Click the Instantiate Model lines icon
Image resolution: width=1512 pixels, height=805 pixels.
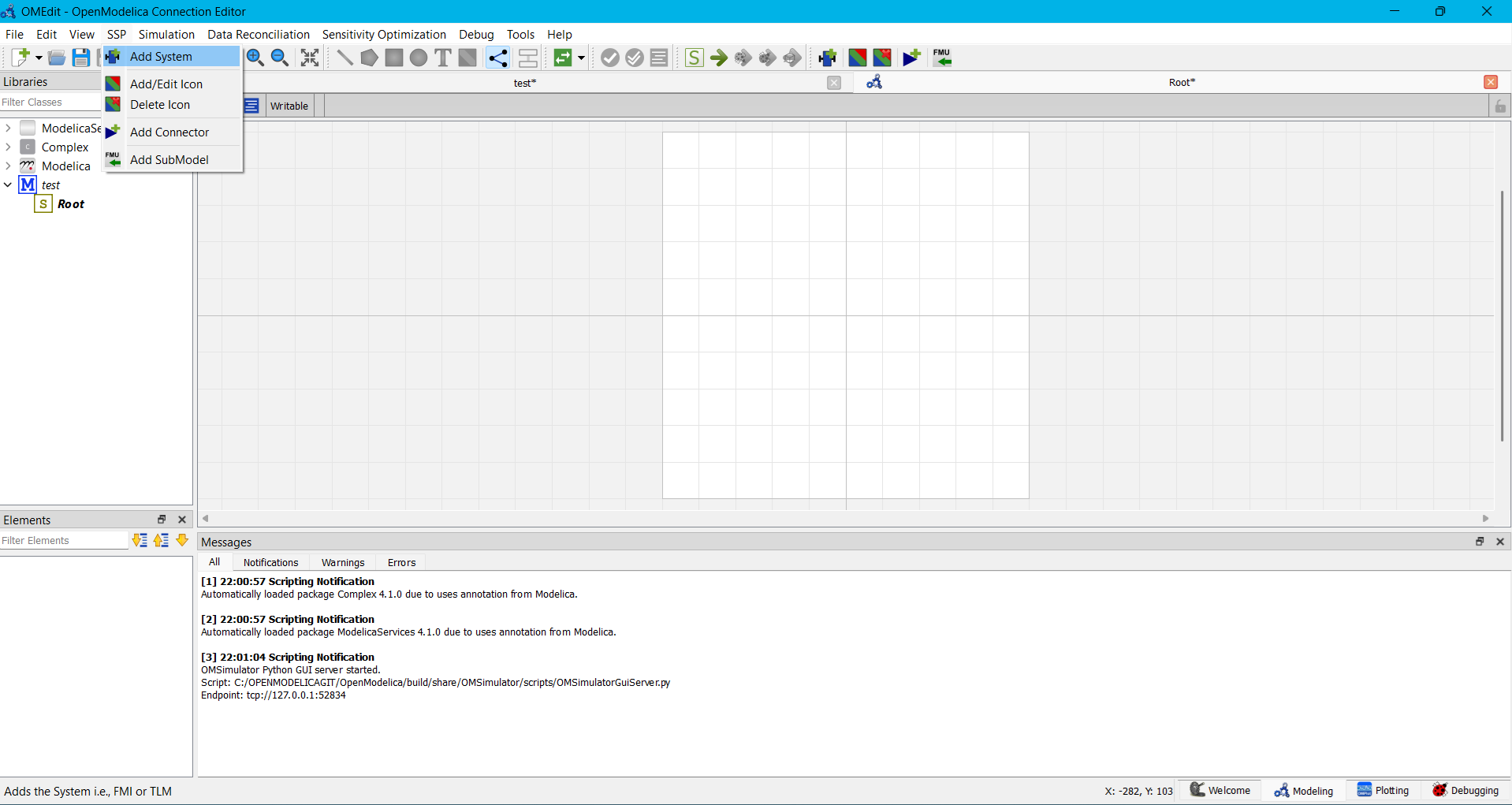click(x=660, y=58)
